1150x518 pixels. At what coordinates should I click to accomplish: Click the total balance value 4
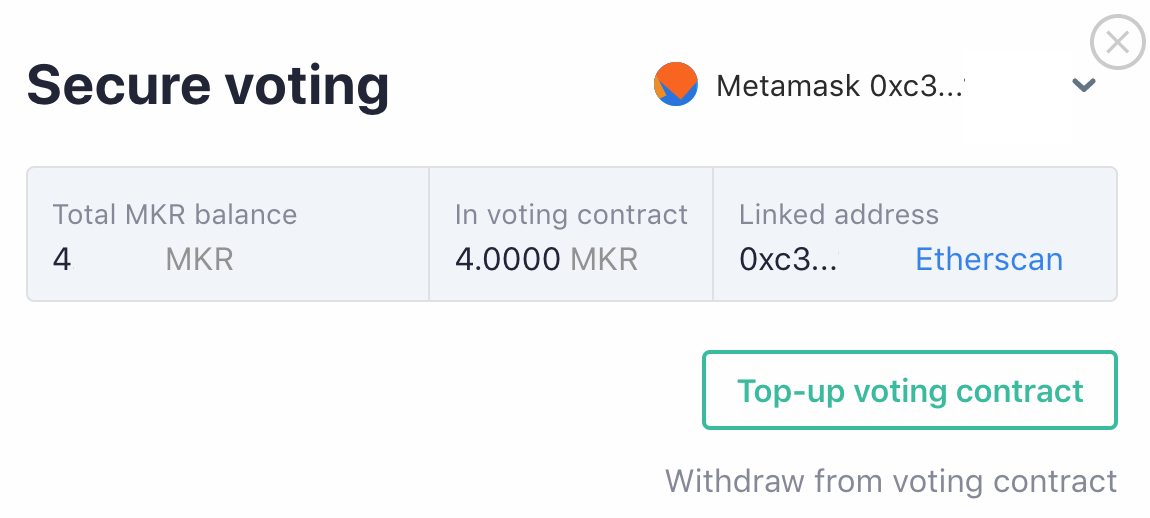point(62,260)
